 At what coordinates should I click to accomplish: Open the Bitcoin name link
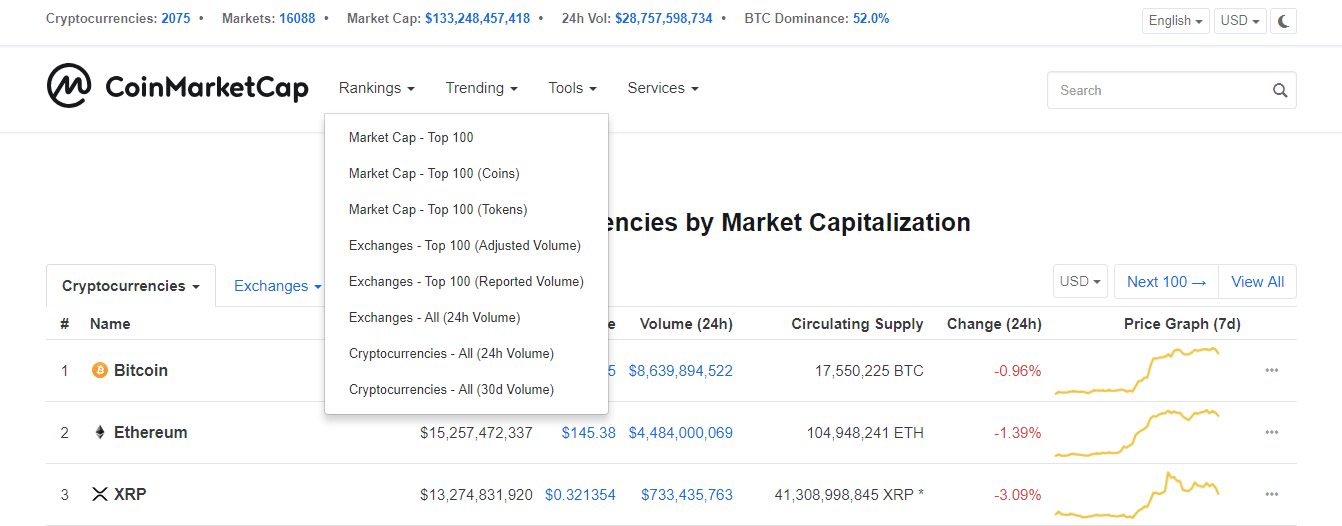click(141, 370)
